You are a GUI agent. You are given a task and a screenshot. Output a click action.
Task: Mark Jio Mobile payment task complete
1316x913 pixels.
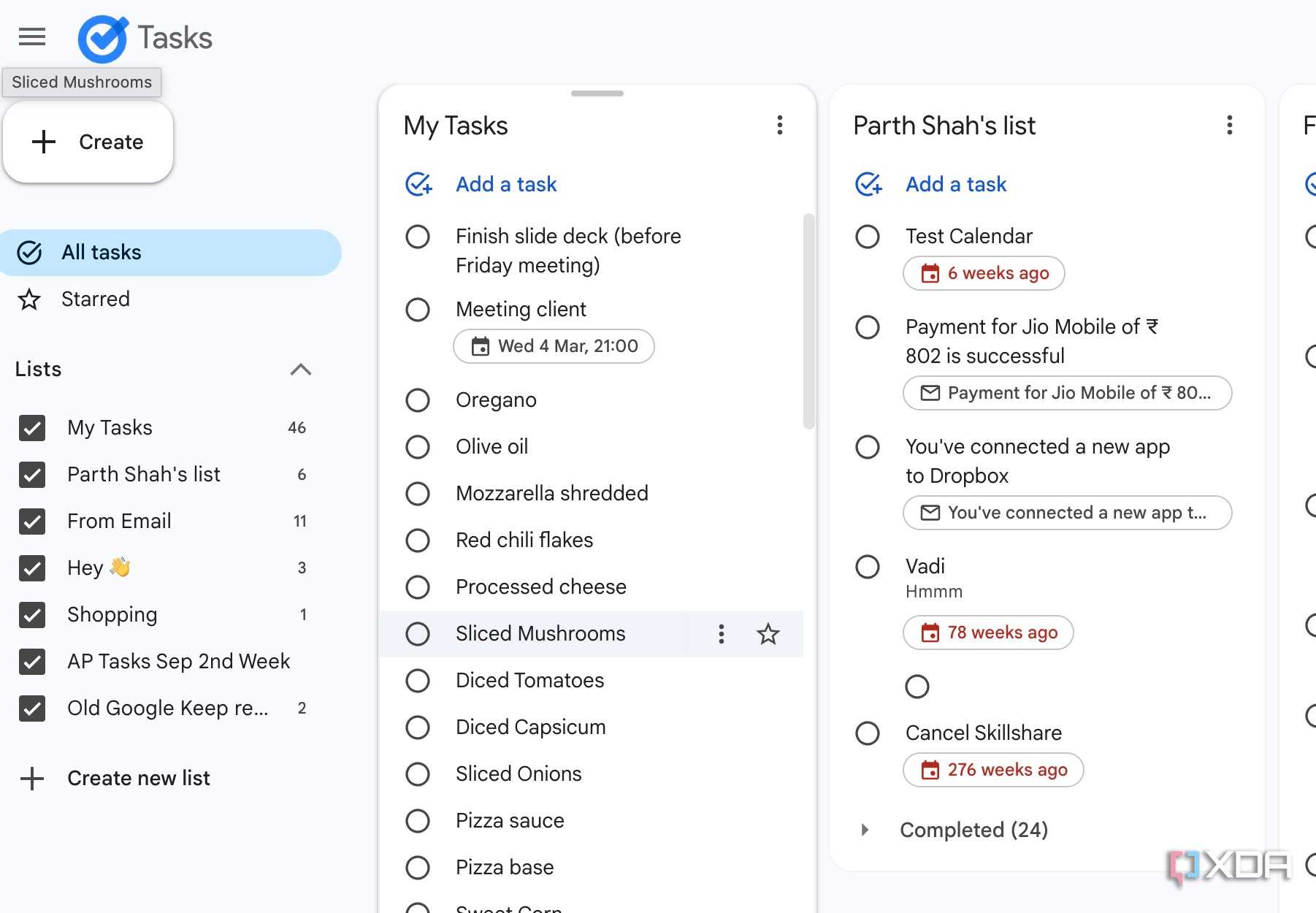tap(868, 327)
